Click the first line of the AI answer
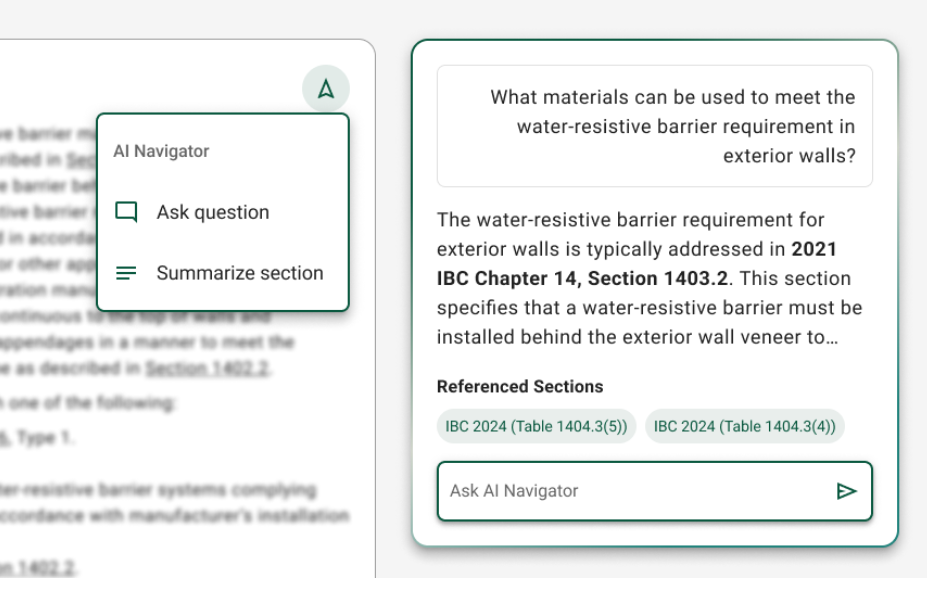 [x=630, y=219]
